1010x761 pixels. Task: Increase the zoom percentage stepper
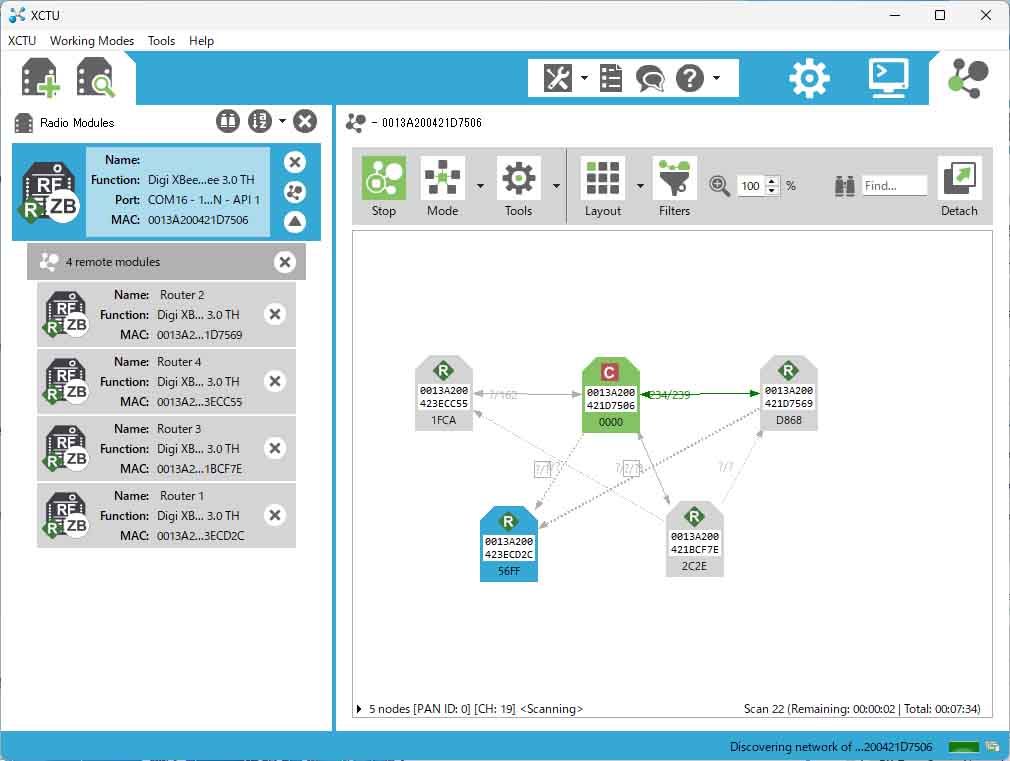[771, 181]
